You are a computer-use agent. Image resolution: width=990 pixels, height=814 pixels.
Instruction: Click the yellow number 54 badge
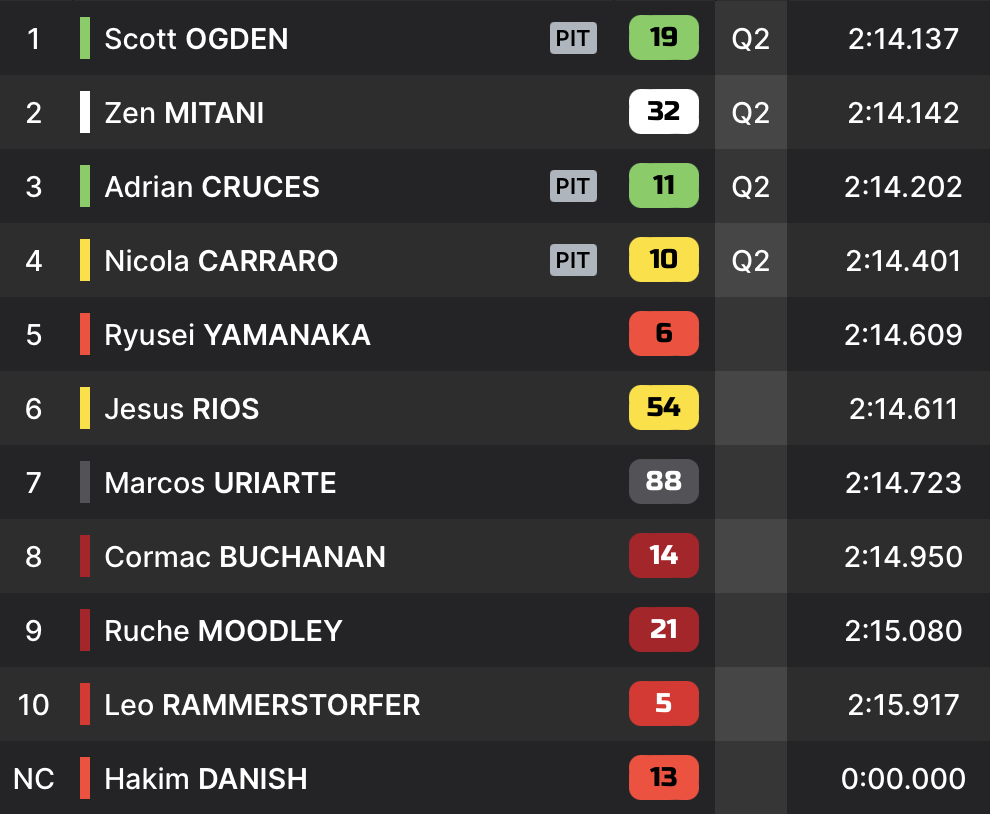click(663, 408)
